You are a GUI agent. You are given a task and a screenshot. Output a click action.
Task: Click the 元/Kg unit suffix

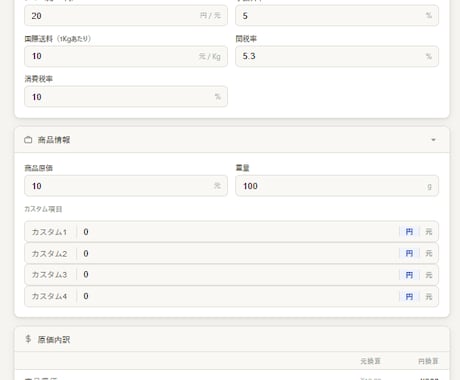(210, 56)
